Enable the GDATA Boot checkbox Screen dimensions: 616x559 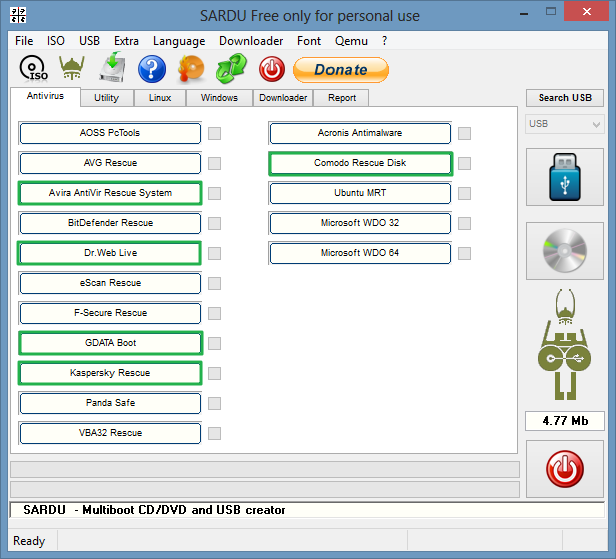click(214, 343)
